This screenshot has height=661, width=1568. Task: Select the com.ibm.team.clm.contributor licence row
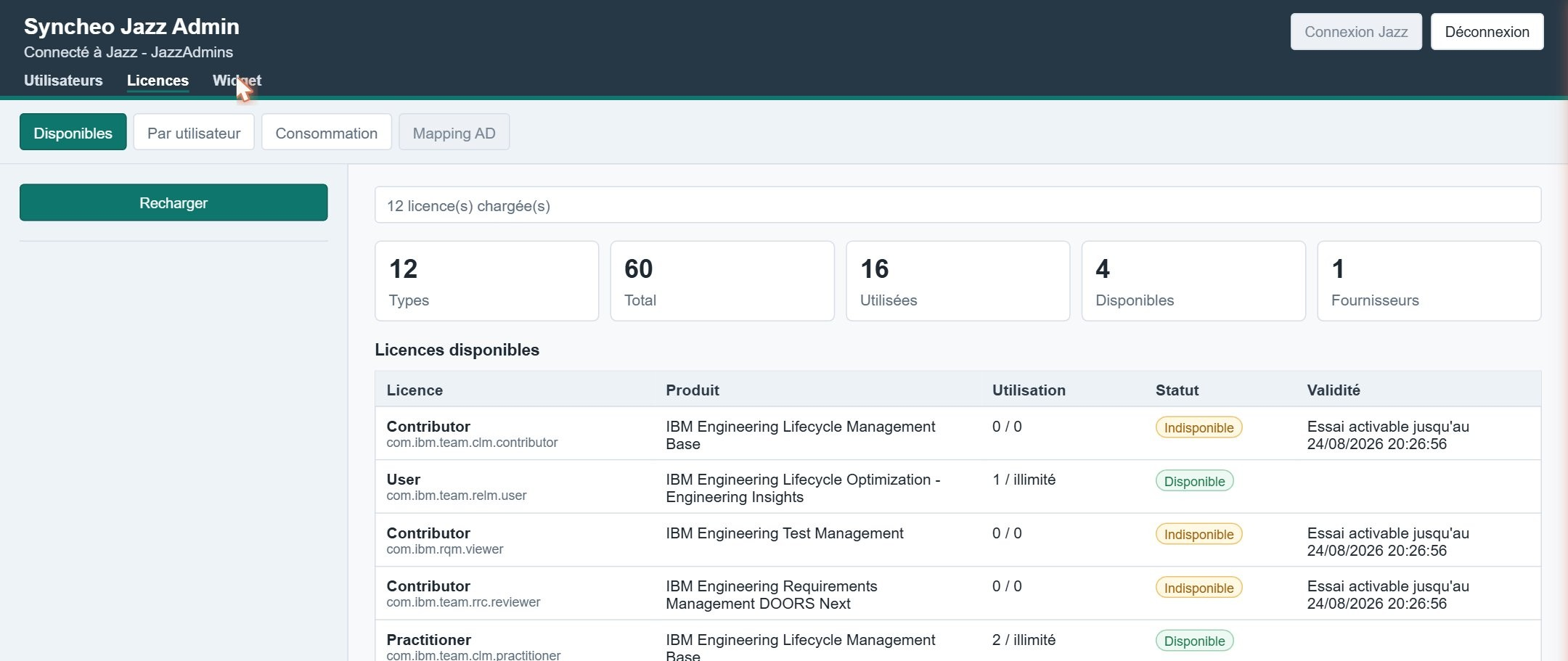(957, 434)
